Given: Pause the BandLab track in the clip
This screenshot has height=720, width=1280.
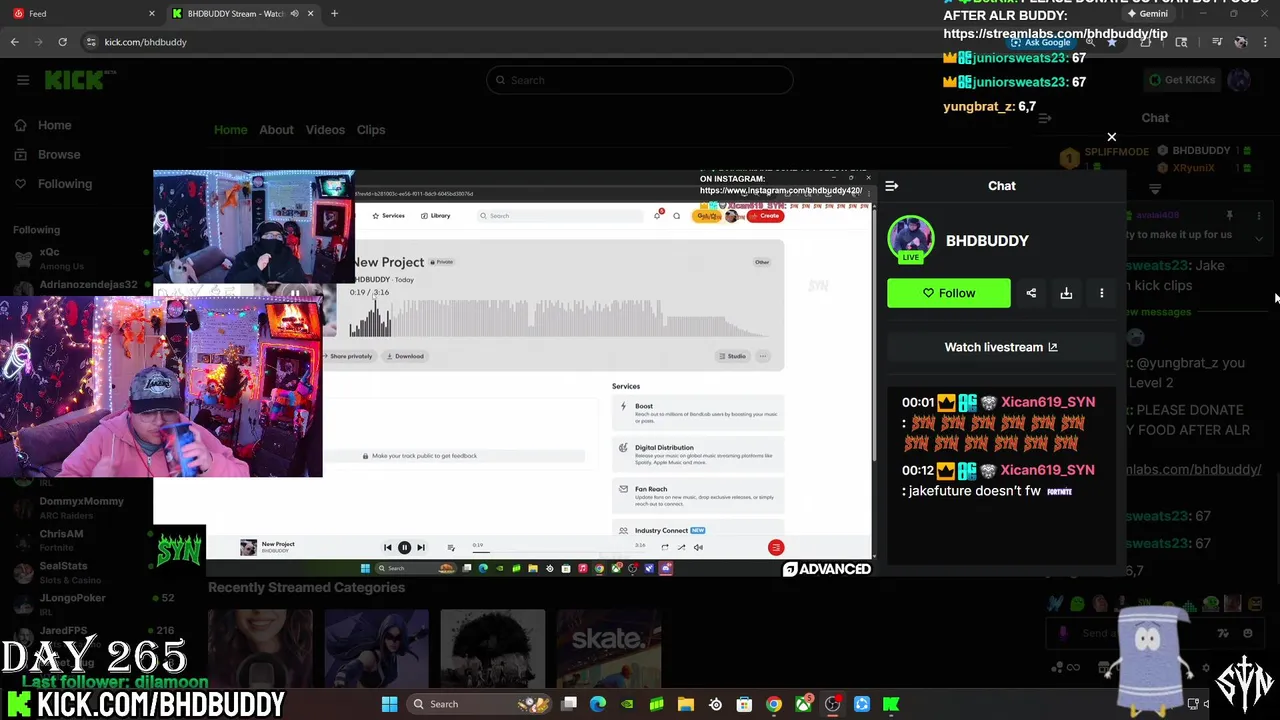Looking at the screenshot, I should point(404,548).
